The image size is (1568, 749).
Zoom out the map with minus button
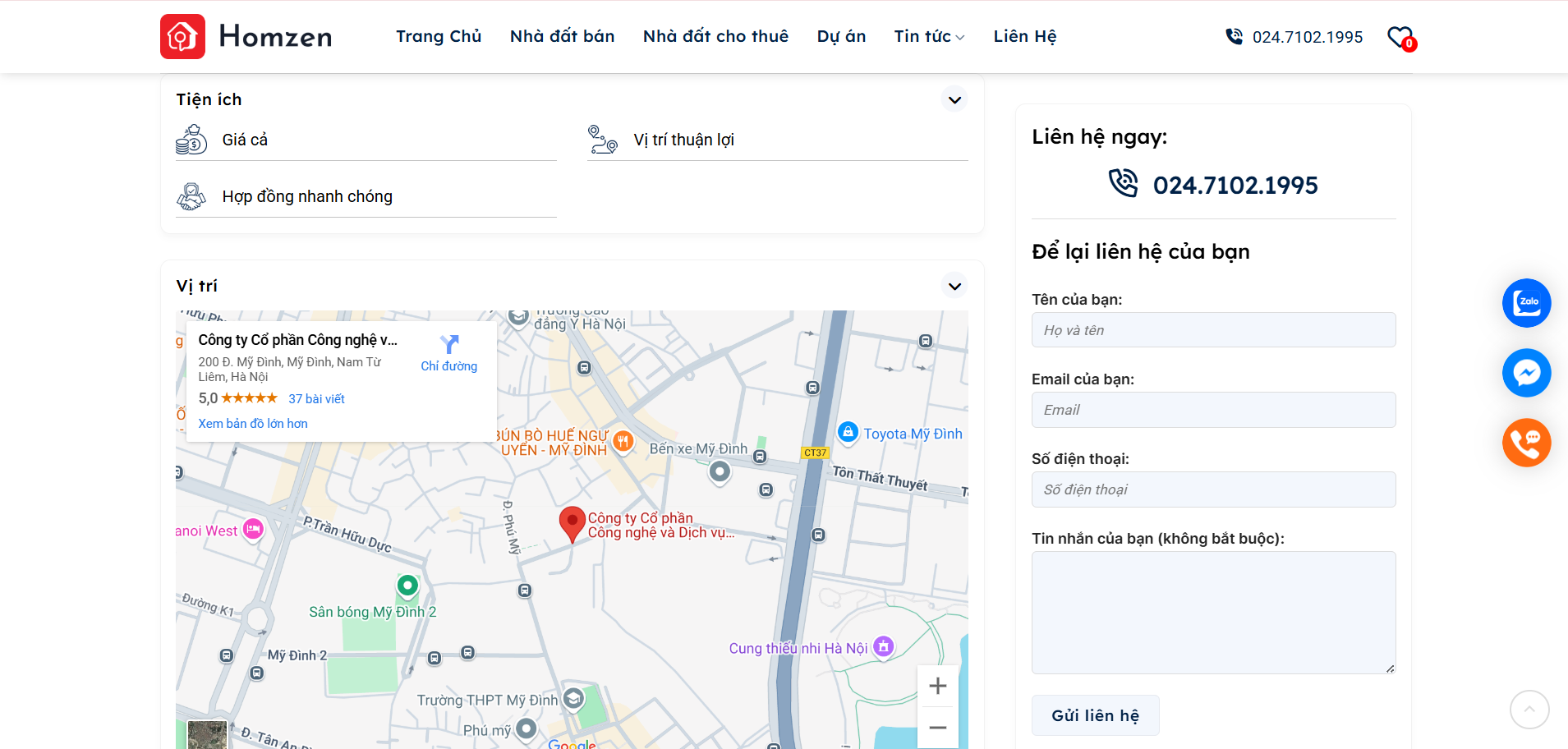pos(938,728)
